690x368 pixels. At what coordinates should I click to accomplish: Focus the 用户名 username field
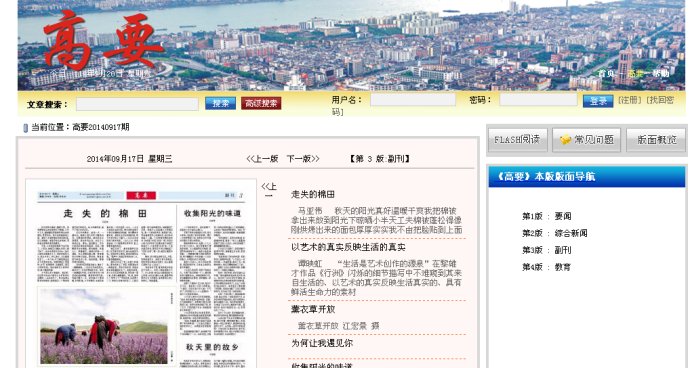coord(413,100)
